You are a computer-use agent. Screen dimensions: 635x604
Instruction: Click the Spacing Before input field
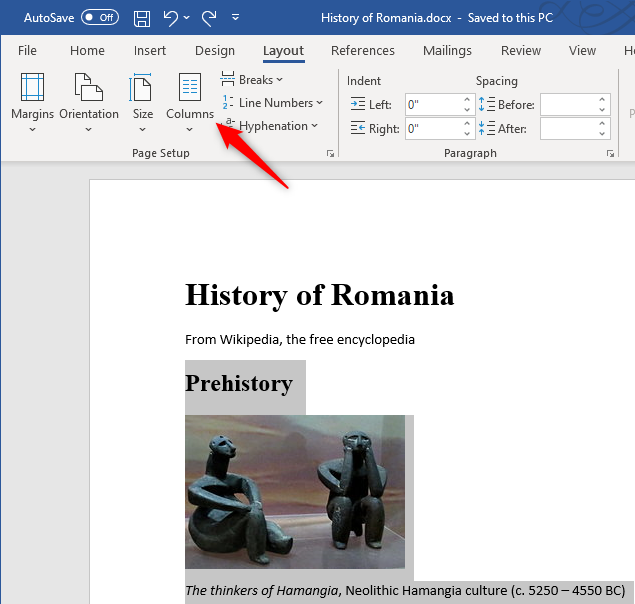click(x=569, y=105)
